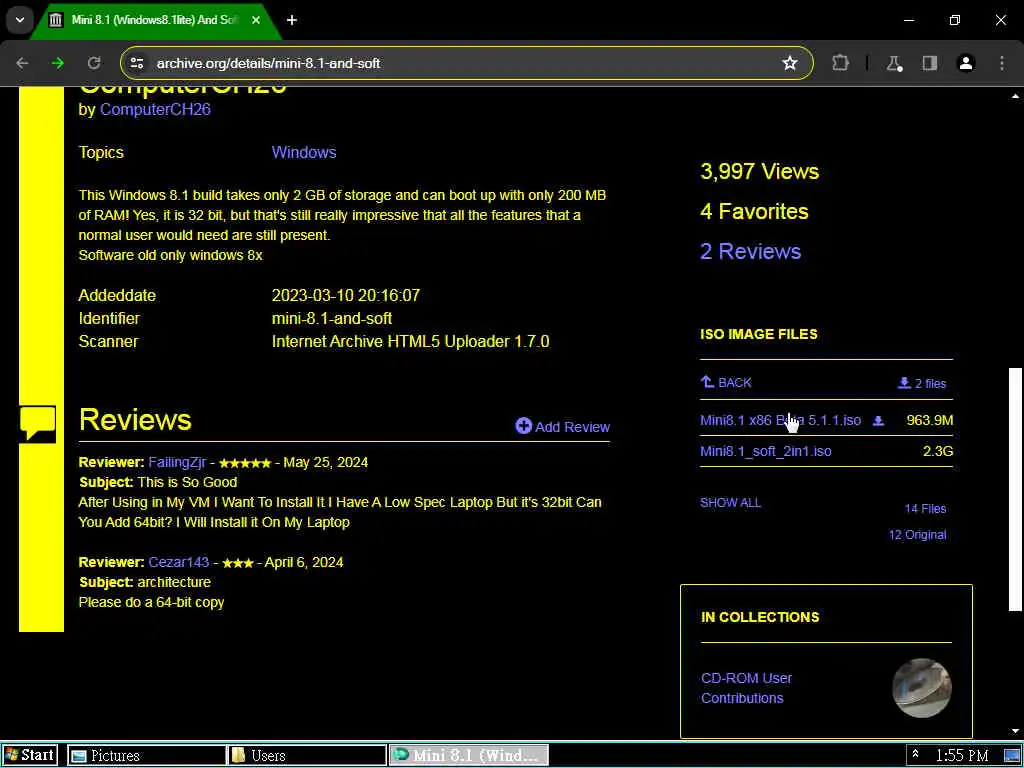Download Mini8.1 x86 Beta 5.1.1.iso
The height and width of the screenshot is (768, 1024).
[x=780, y=420]
